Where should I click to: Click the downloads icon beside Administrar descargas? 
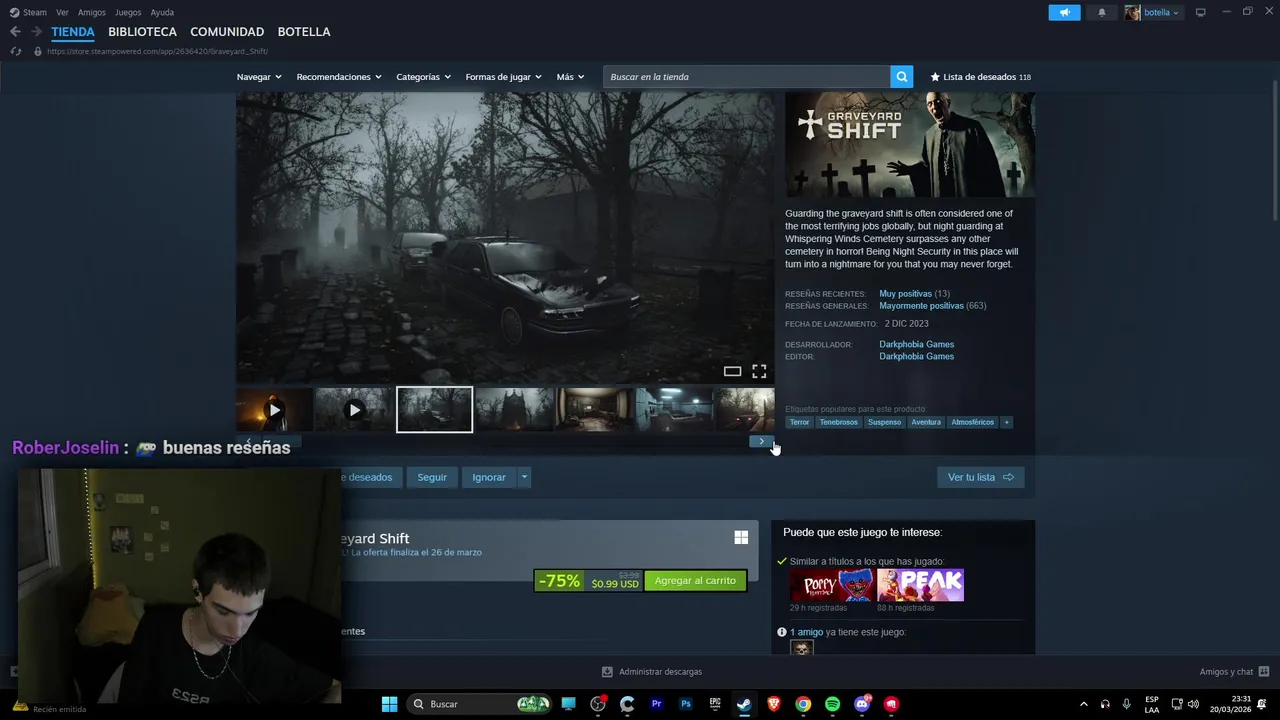pyautogui.click(x=607, y=672)
